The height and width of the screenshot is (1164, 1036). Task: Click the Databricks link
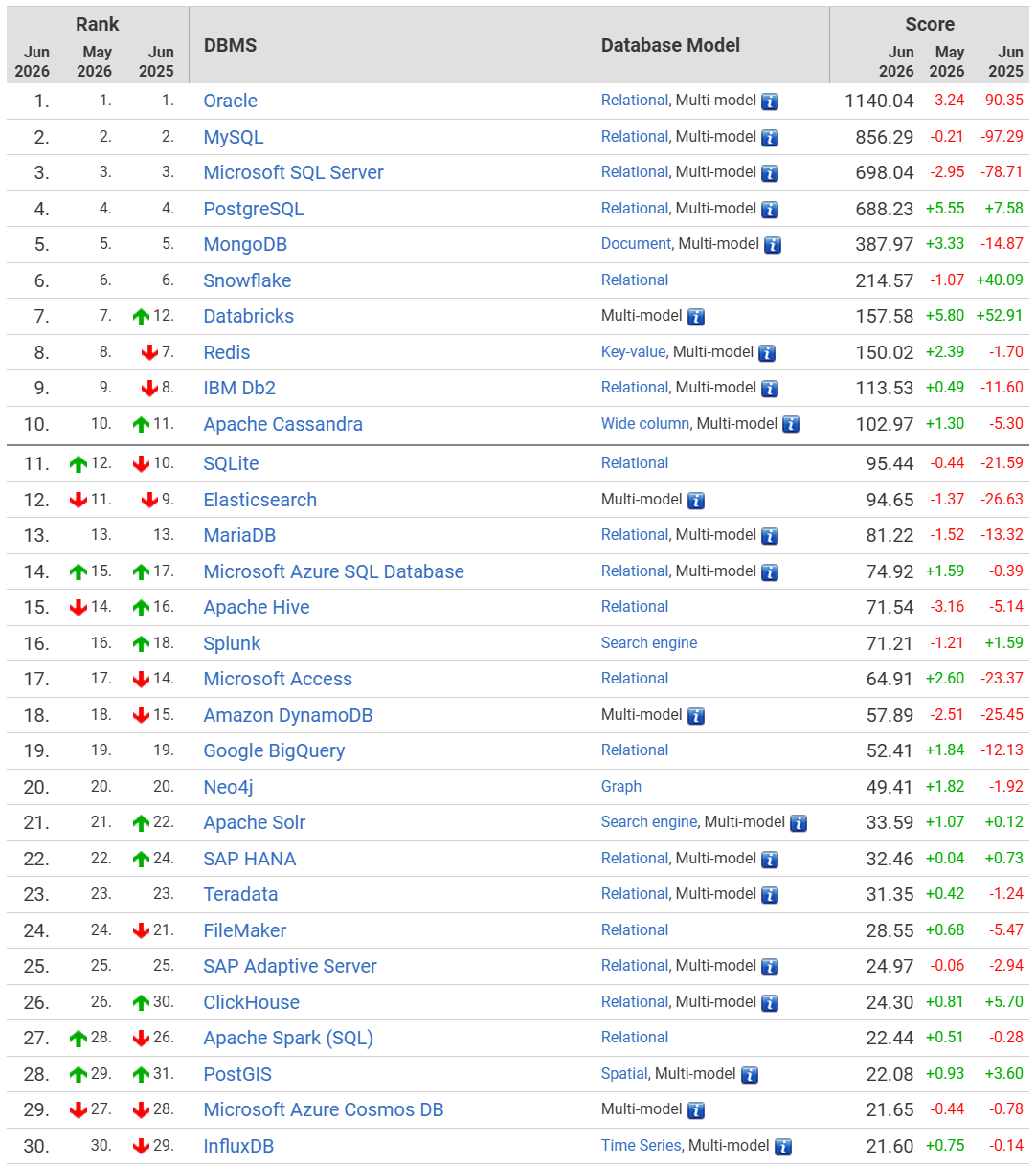coord(249,316)
